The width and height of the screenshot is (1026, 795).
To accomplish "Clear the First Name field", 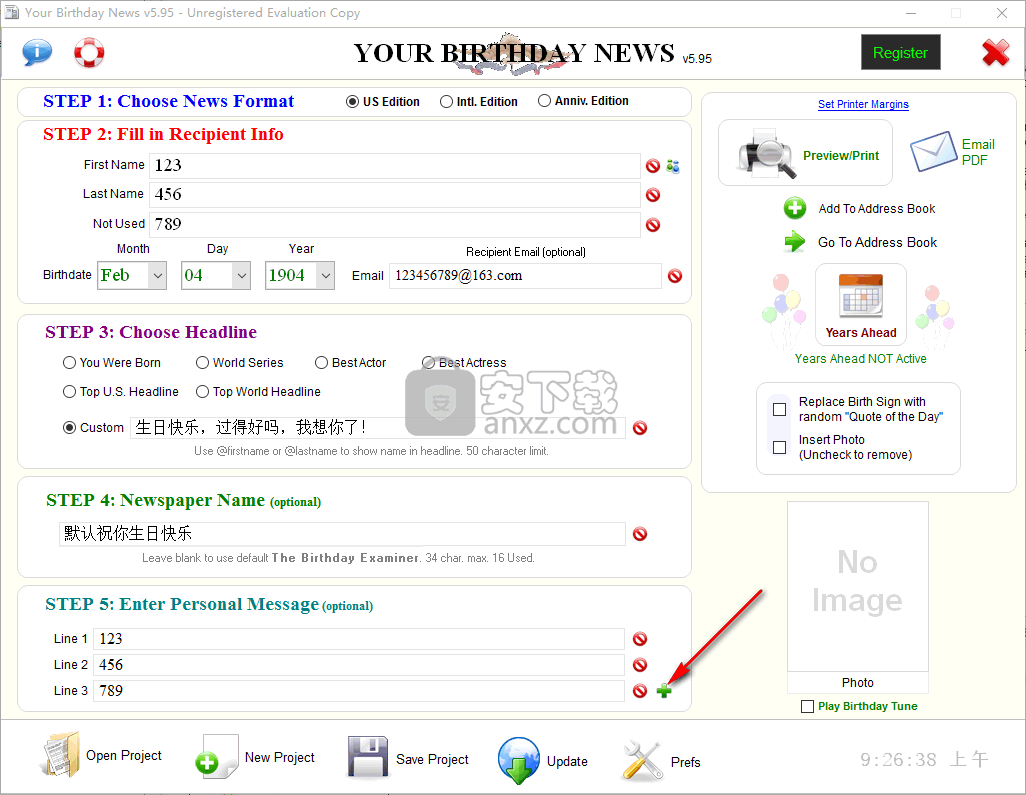I will point(652,166).
